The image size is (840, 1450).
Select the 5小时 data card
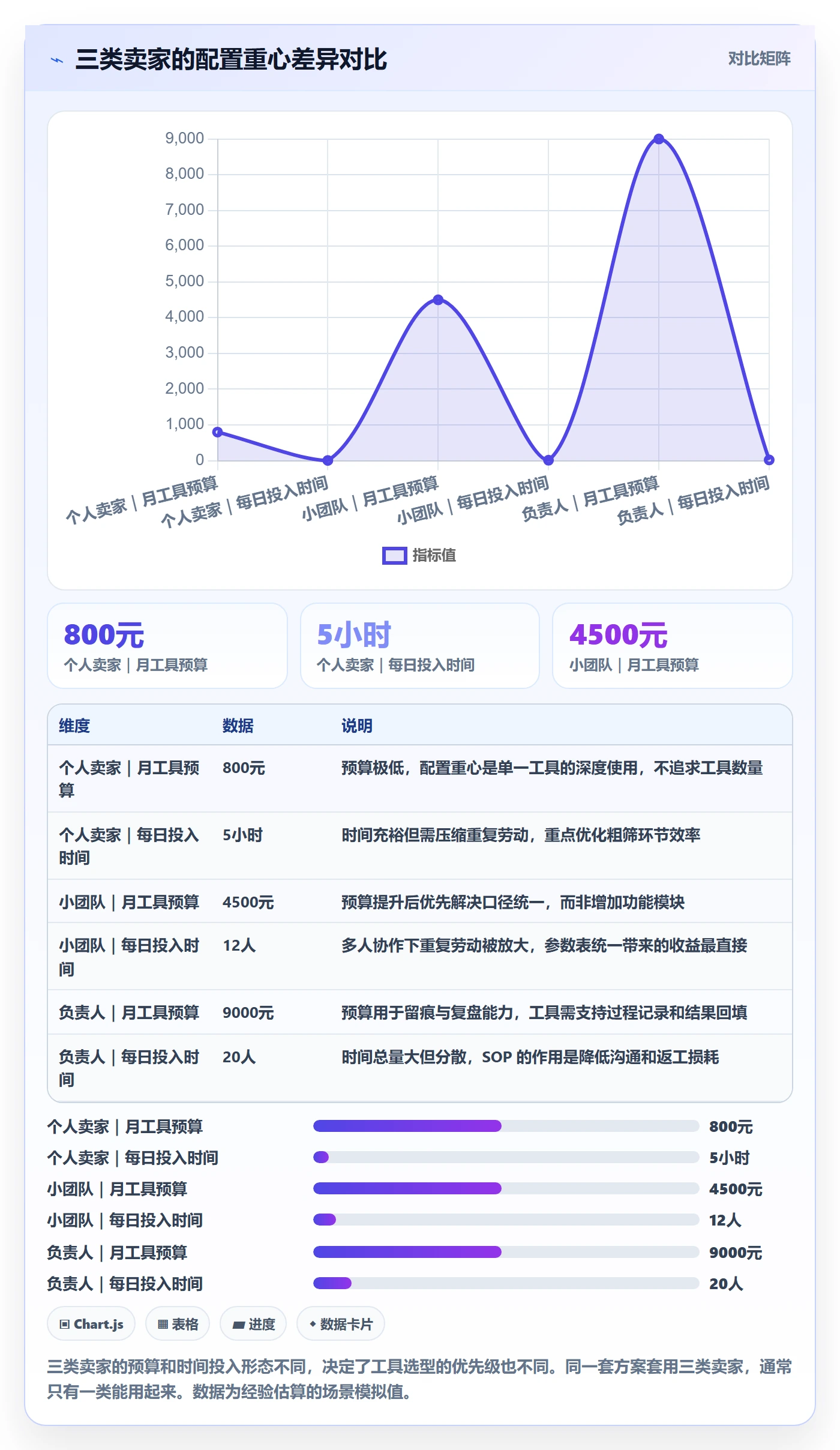point(420,646)
